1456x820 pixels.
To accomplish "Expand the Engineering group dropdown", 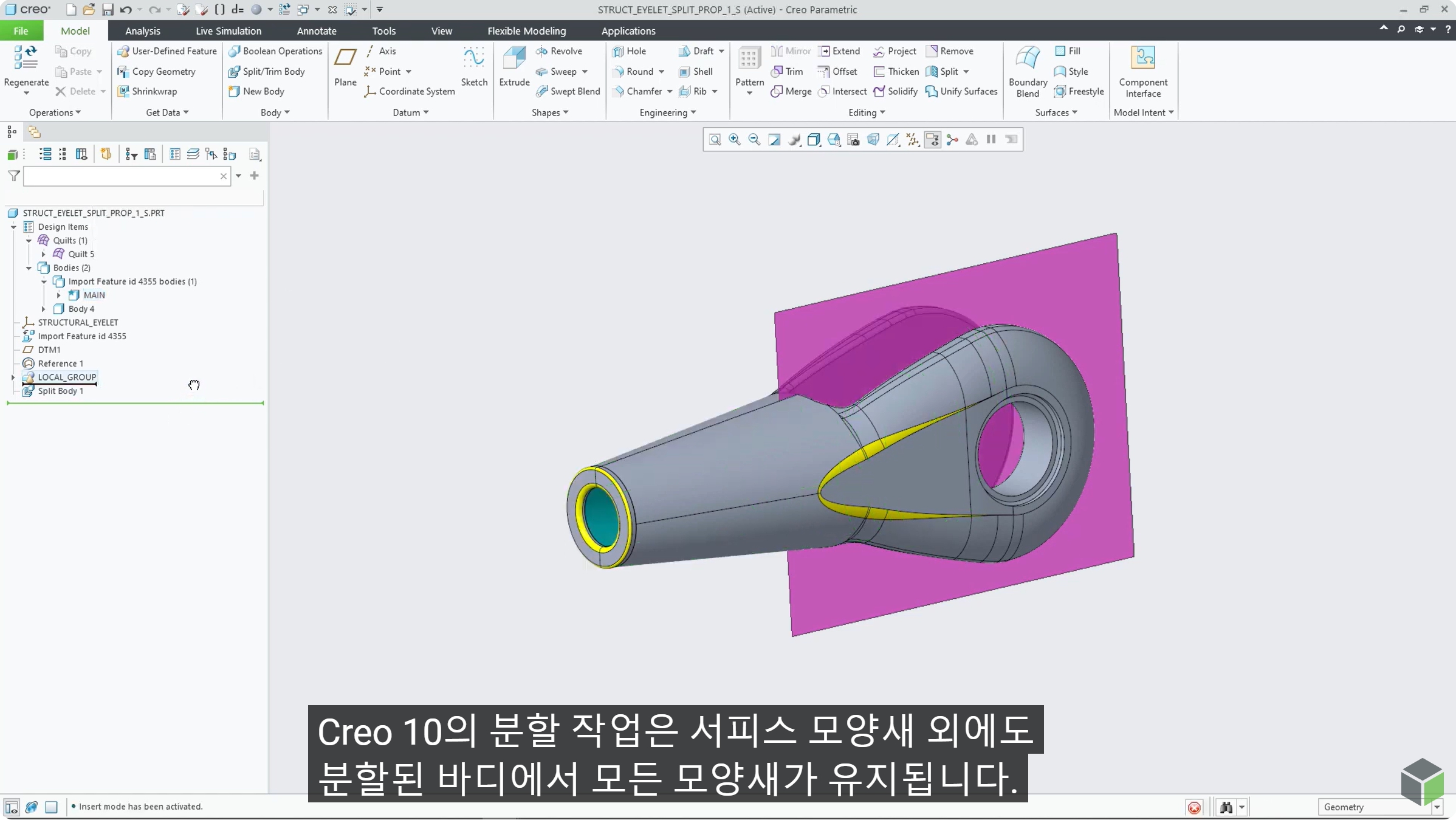I will (x=668, y=112).
